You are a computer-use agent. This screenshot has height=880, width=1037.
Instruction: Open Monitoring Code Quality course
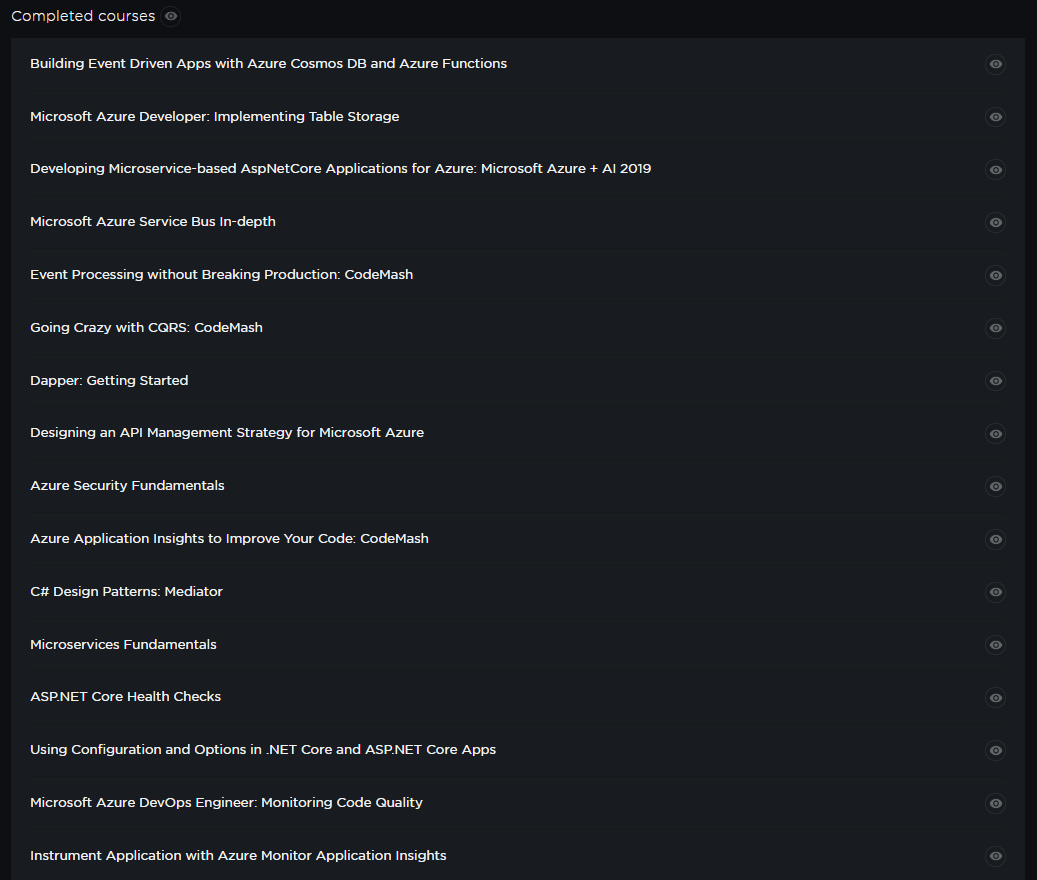pyautogui.click(x=226, y=803)
